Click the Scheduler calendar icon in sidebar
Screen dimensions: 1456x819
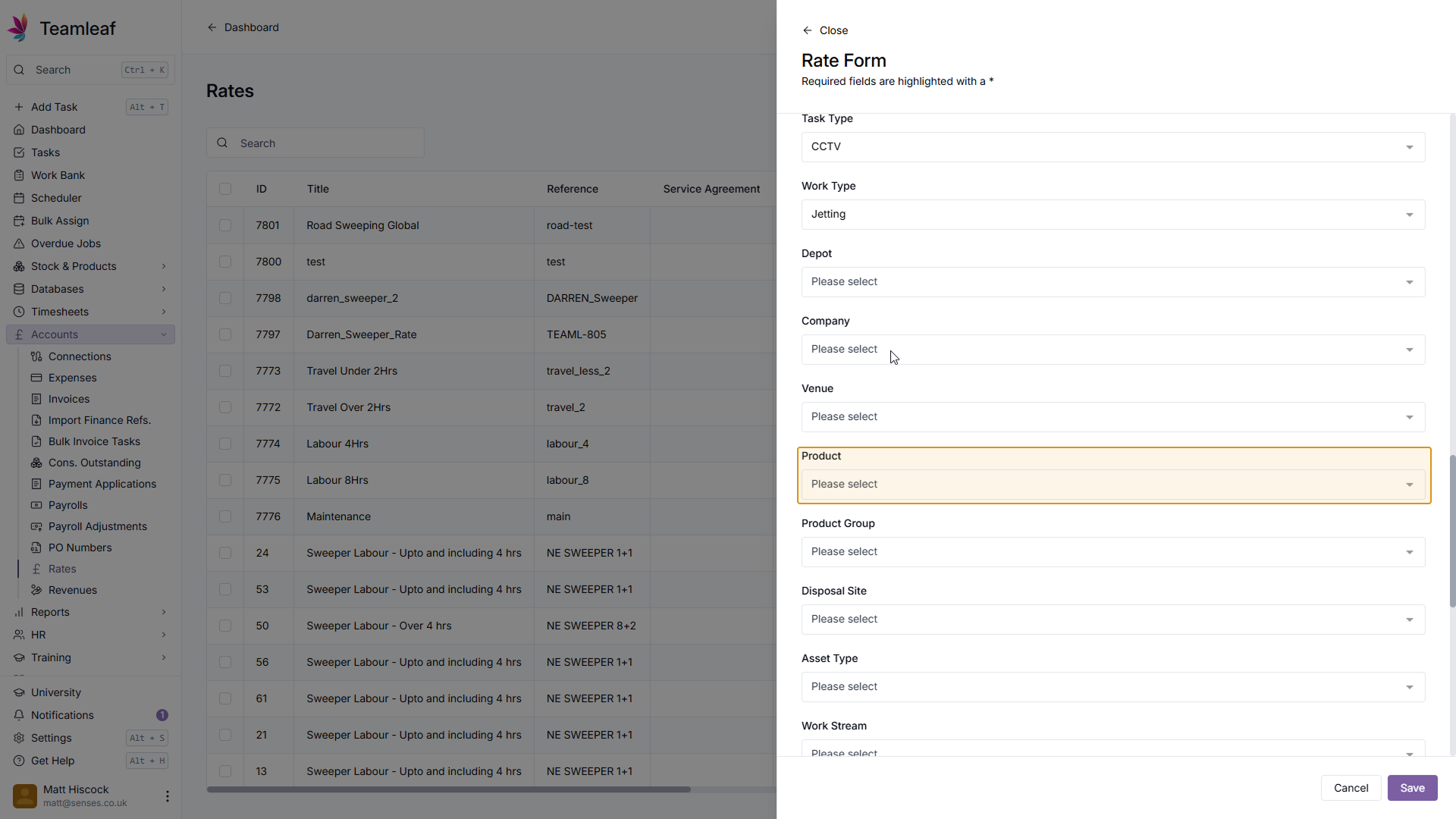point(19,198)
